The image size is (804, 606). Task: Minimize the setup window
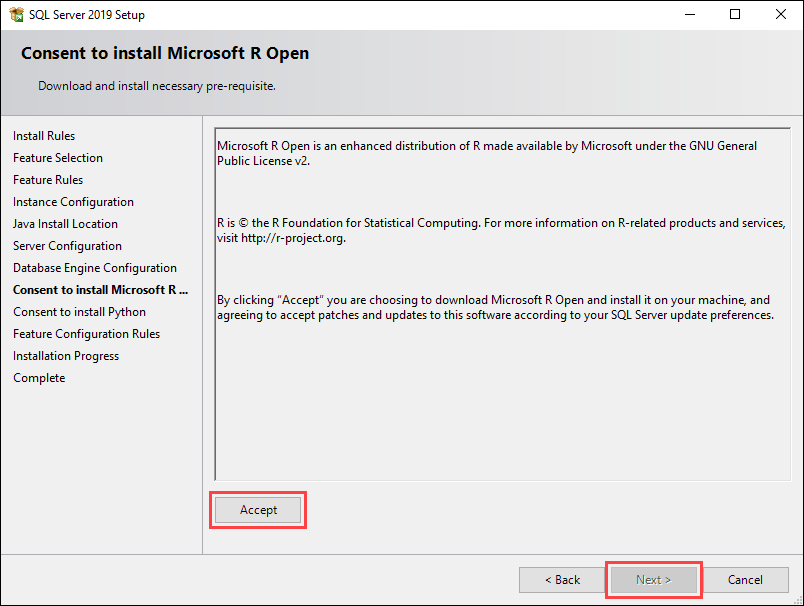tap(690, 14)
